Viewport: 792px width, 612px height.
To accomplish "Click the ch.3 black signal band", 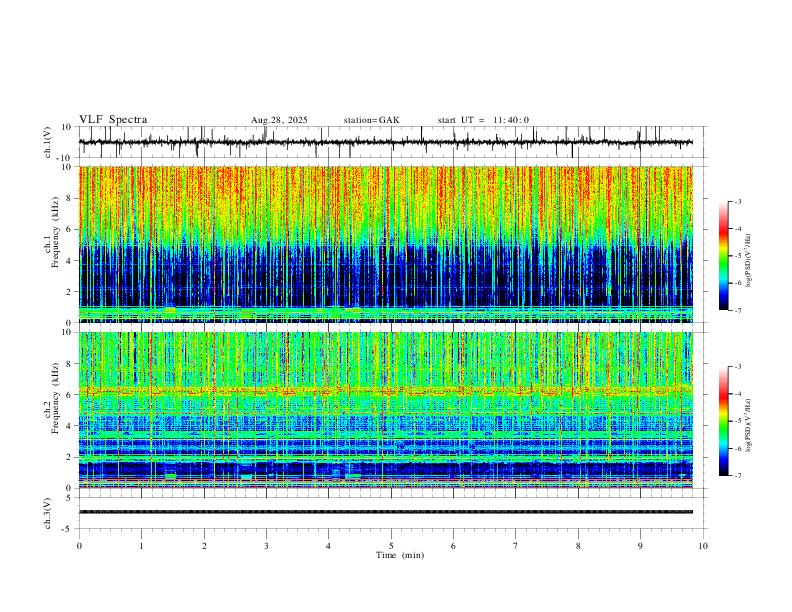I will (x=385, y=512).
